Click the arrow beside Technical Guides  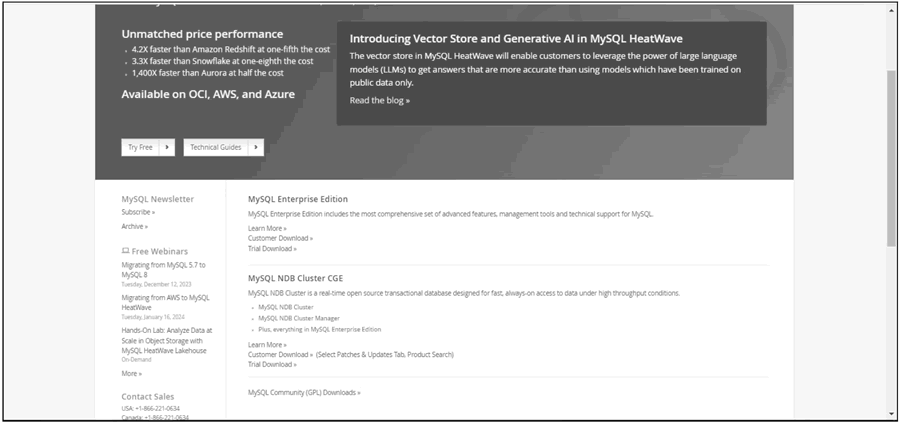[256, 148]
